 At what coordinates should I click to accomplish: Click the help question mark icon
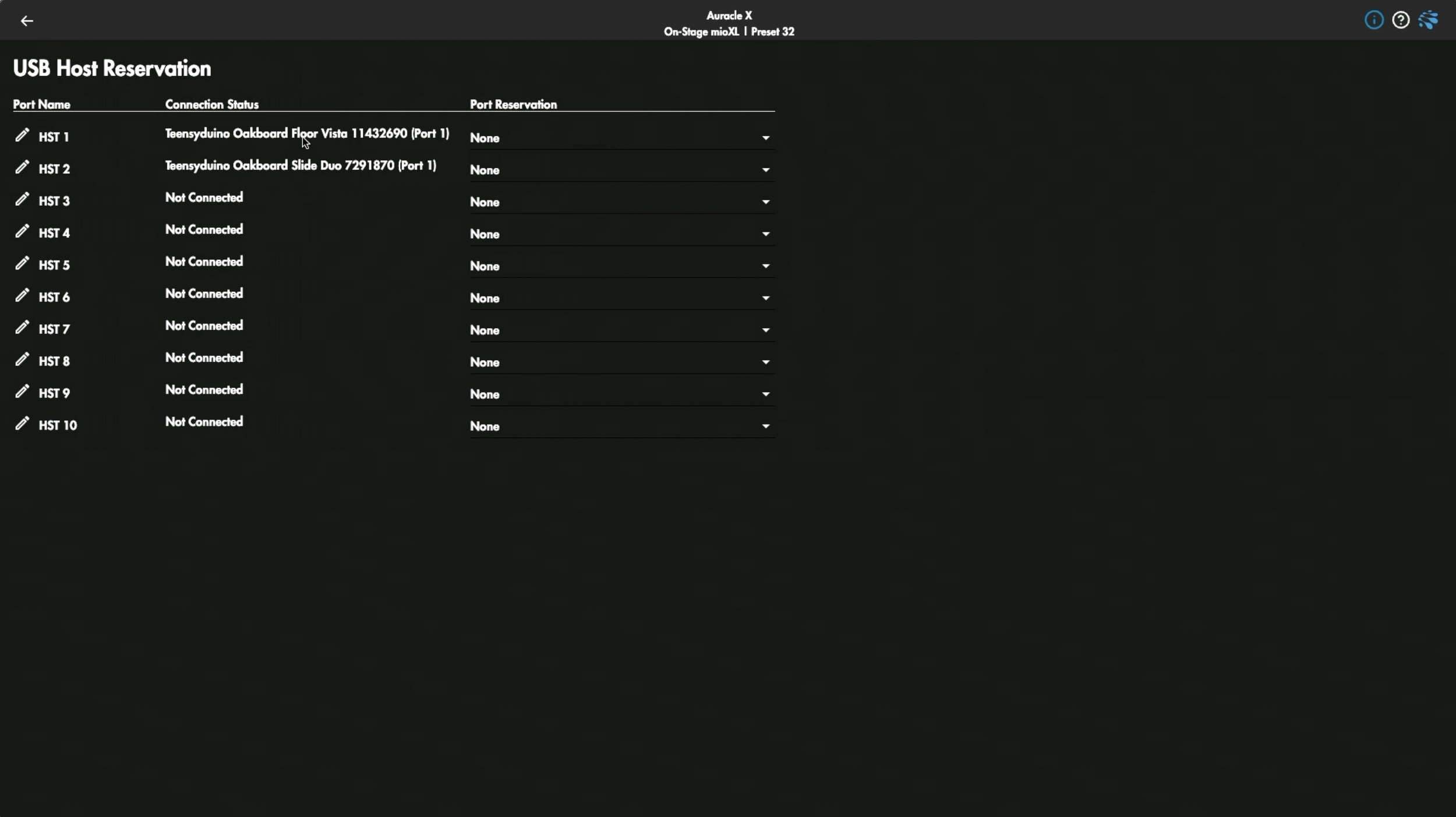(1400, 20)
